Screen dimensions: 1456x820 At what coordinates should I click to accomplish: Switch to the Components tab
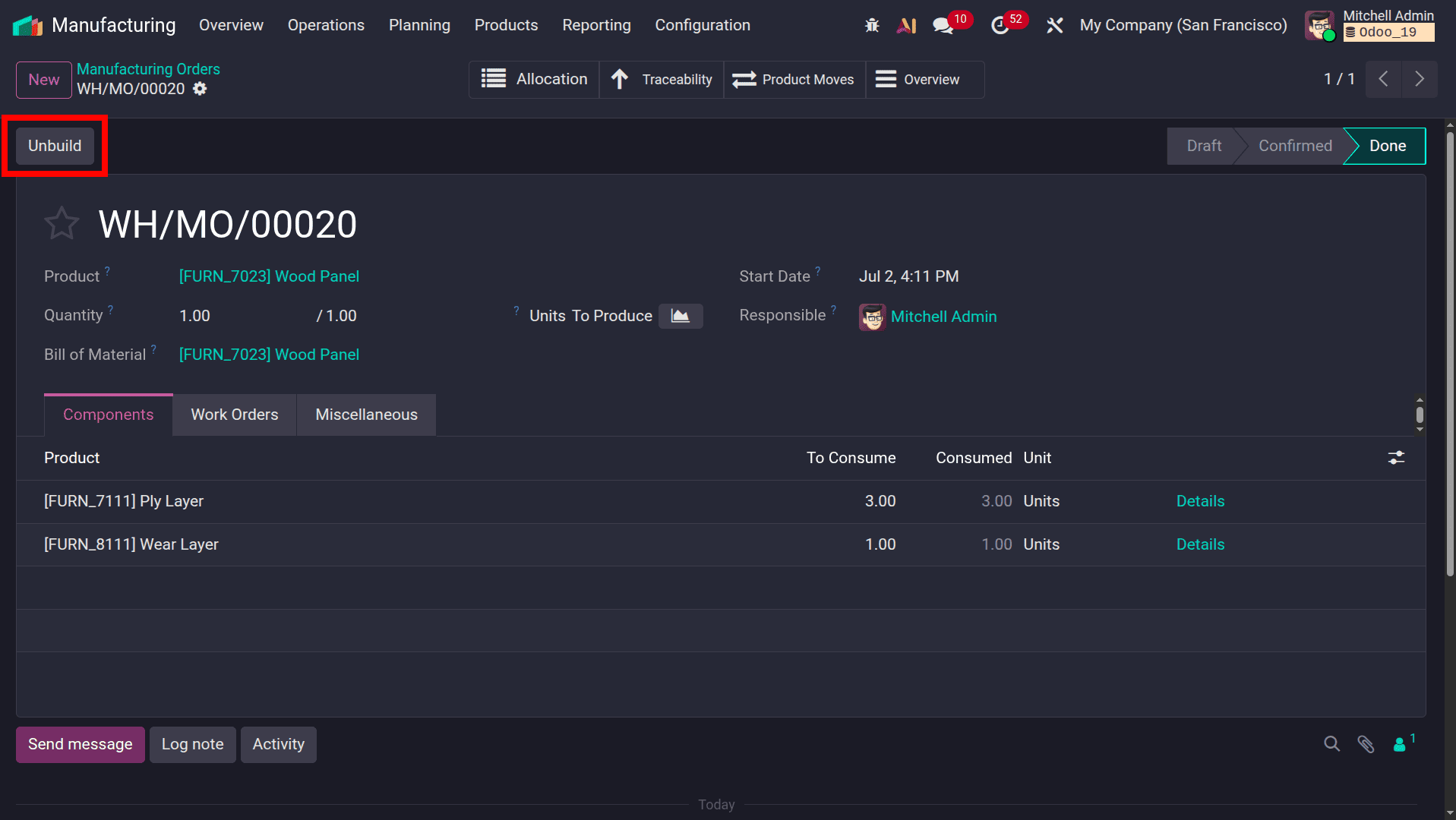[x=108, y=415]
